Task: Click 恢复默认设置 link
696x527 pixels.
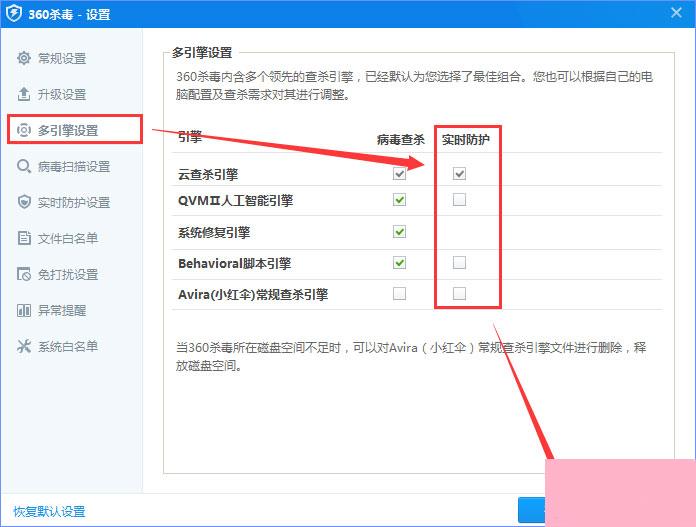Action: [49, 511]
